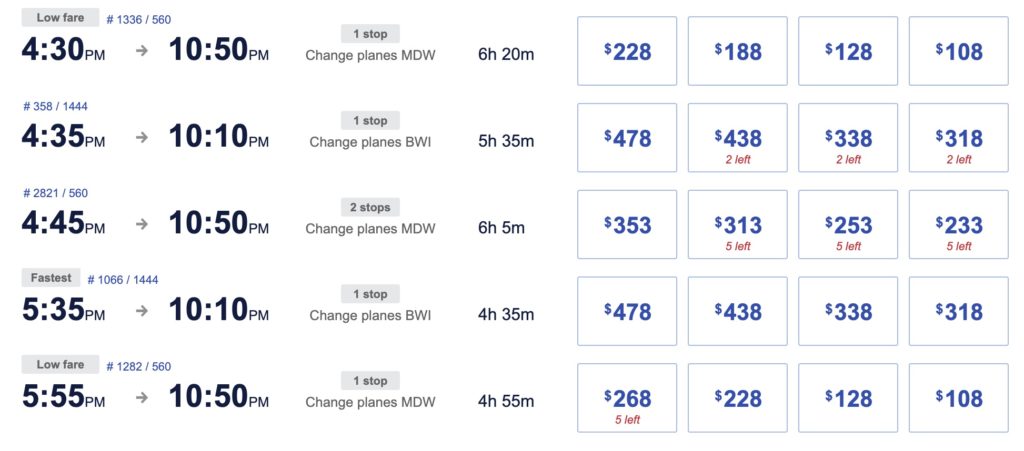Viewport: 1024px width, 451px height.
Task: Open flight details # 1066 / 1444
Action: [122, 280]
